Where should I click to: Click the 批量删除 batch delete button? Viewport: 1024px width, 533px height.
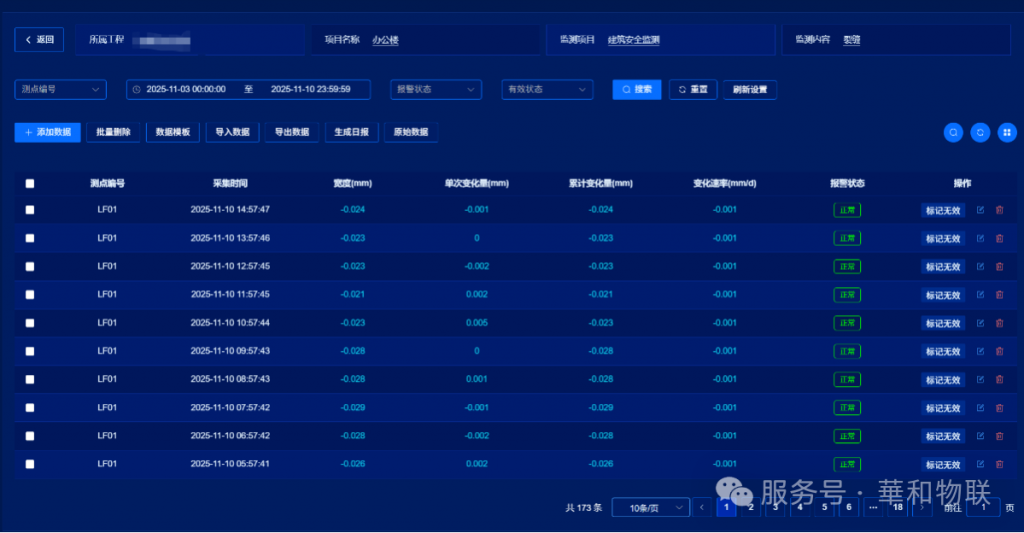click(114, 133)
